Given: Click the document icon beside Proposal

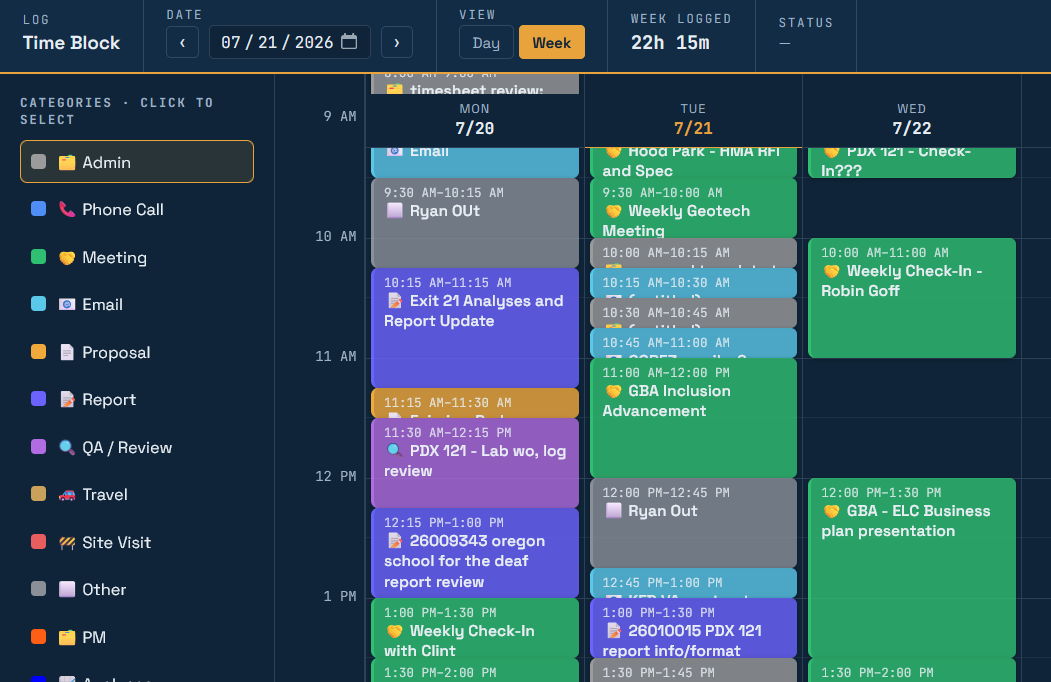Looking at the screenshot, I should click(x=67, y=352).
